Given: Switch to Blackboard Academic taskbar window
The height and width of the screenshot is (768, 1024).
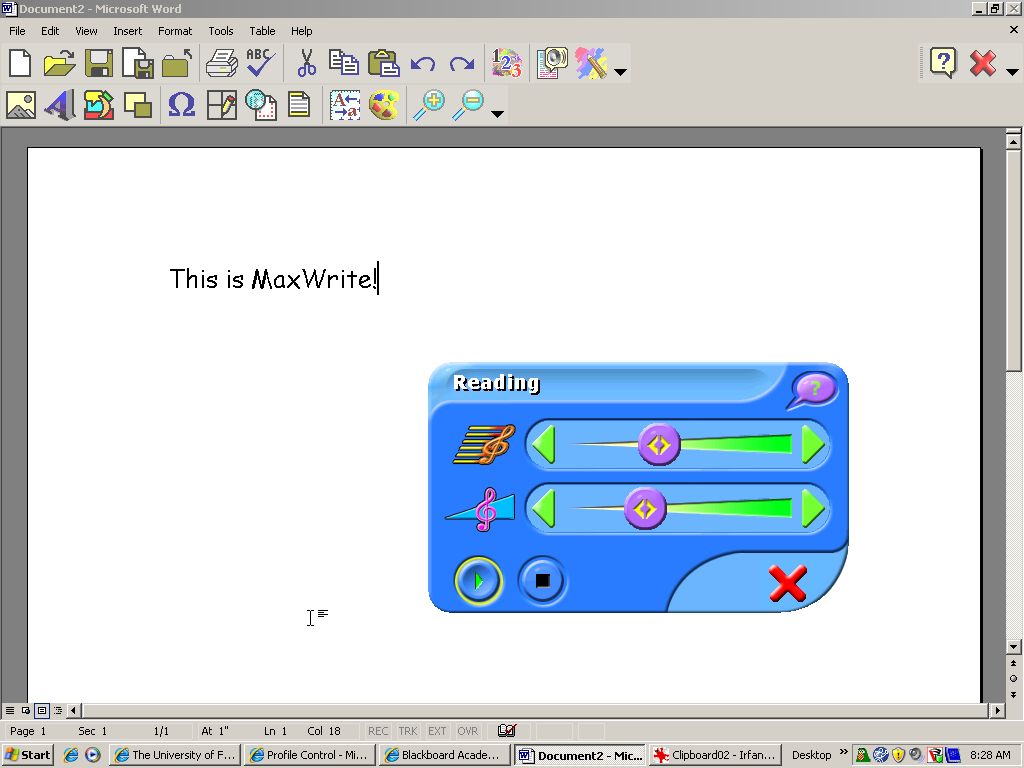Looking at the screenshot, I should [444, 755].
